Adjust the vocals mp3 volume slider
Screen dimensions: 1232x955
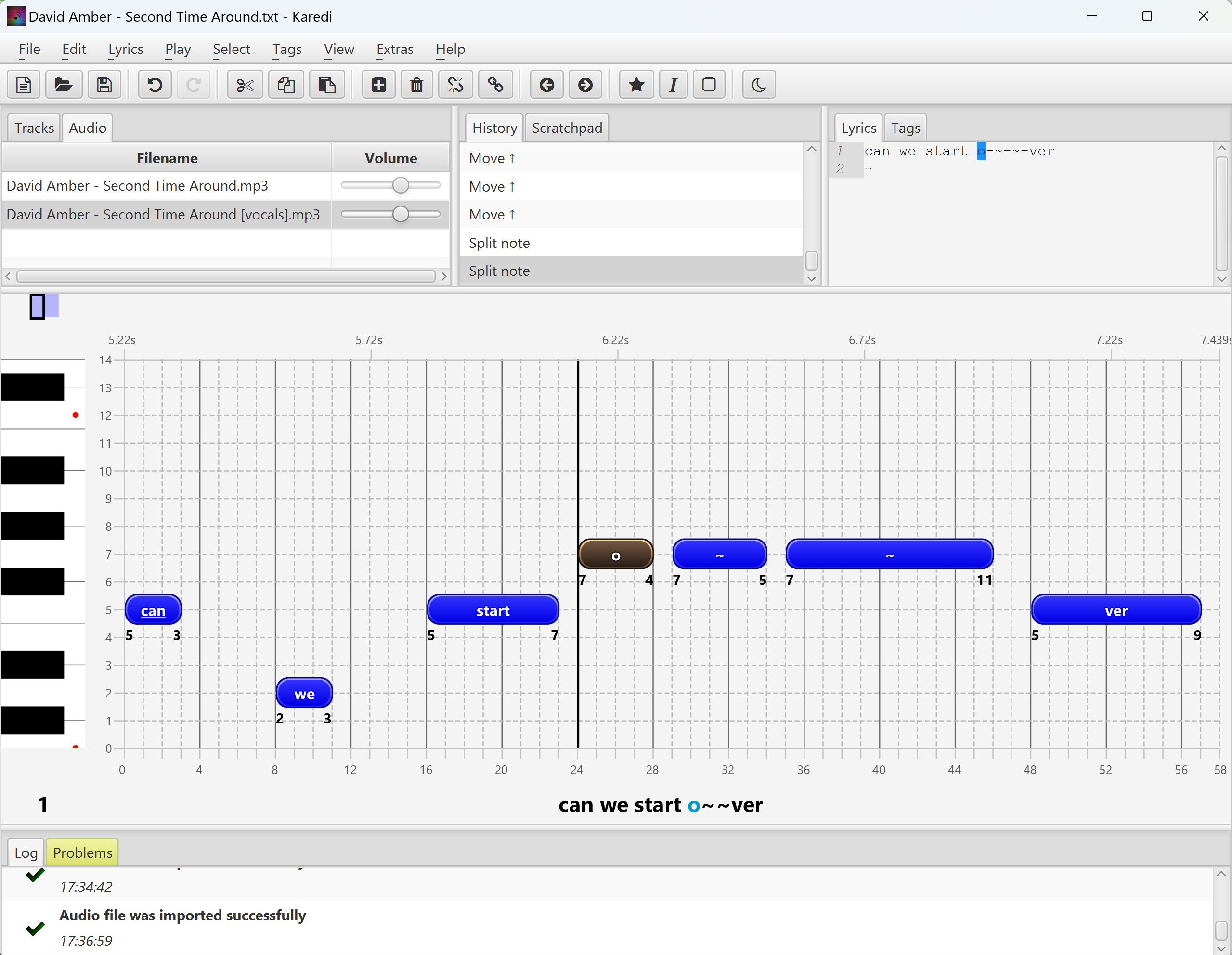click(x=400, y=214)
